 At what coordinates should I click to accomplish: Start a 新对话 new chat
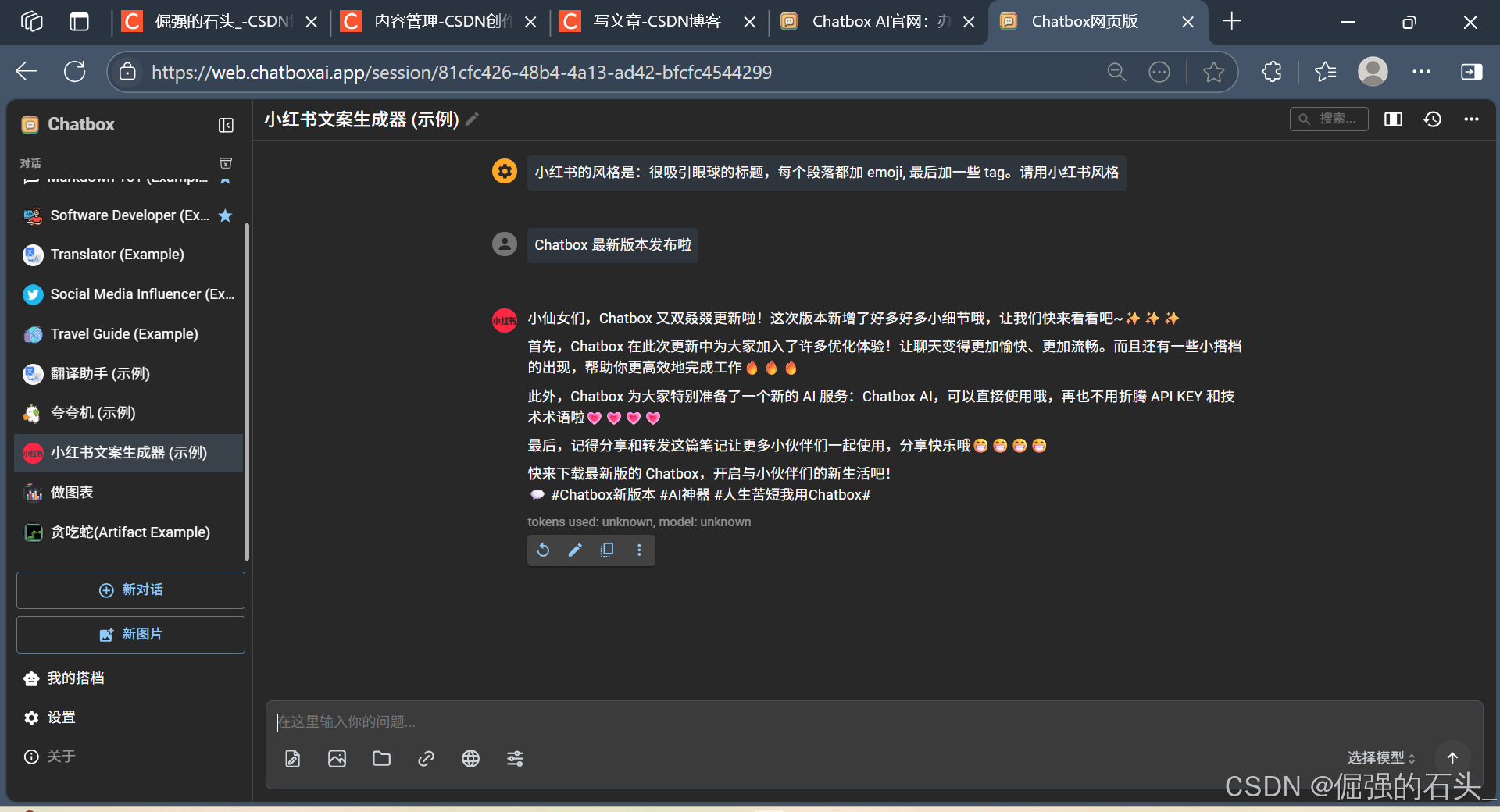pos(130,589)
